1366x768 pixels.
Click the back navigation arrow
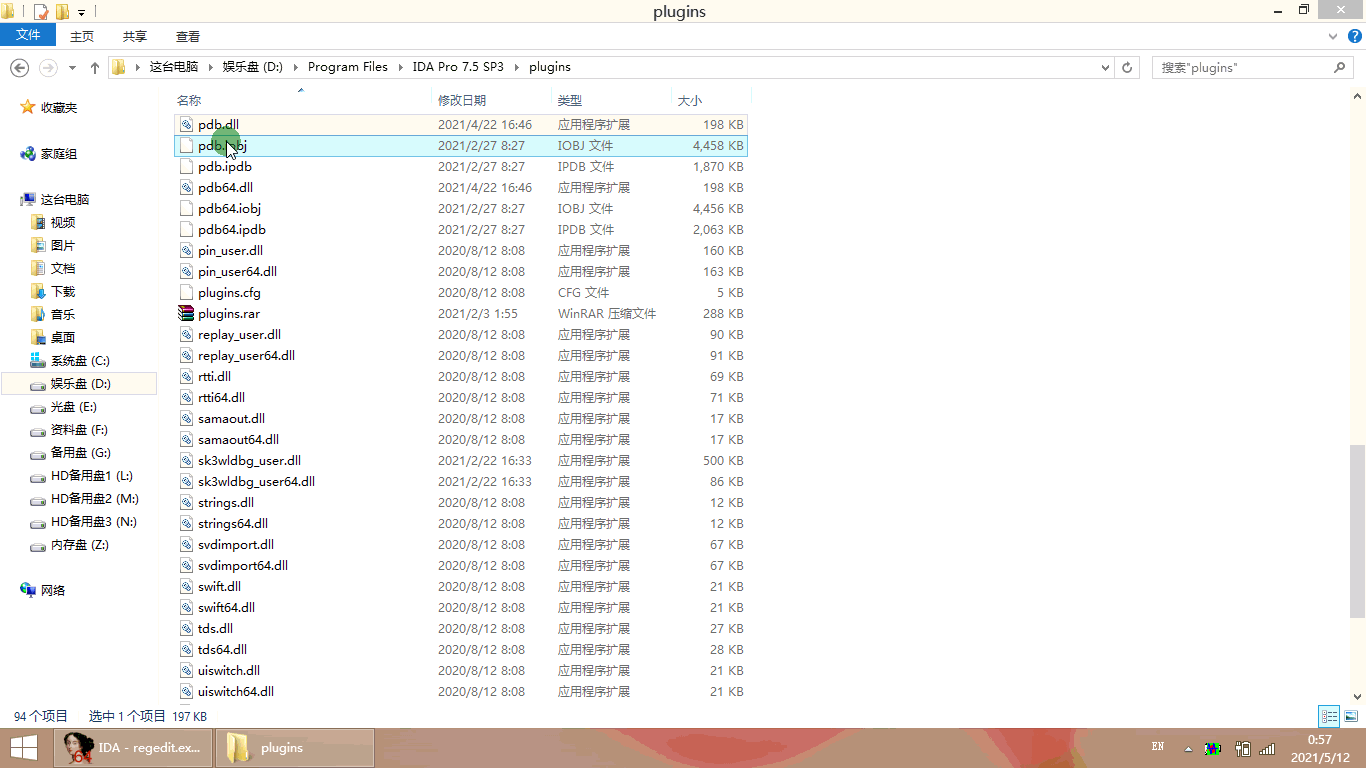[19, 67]
